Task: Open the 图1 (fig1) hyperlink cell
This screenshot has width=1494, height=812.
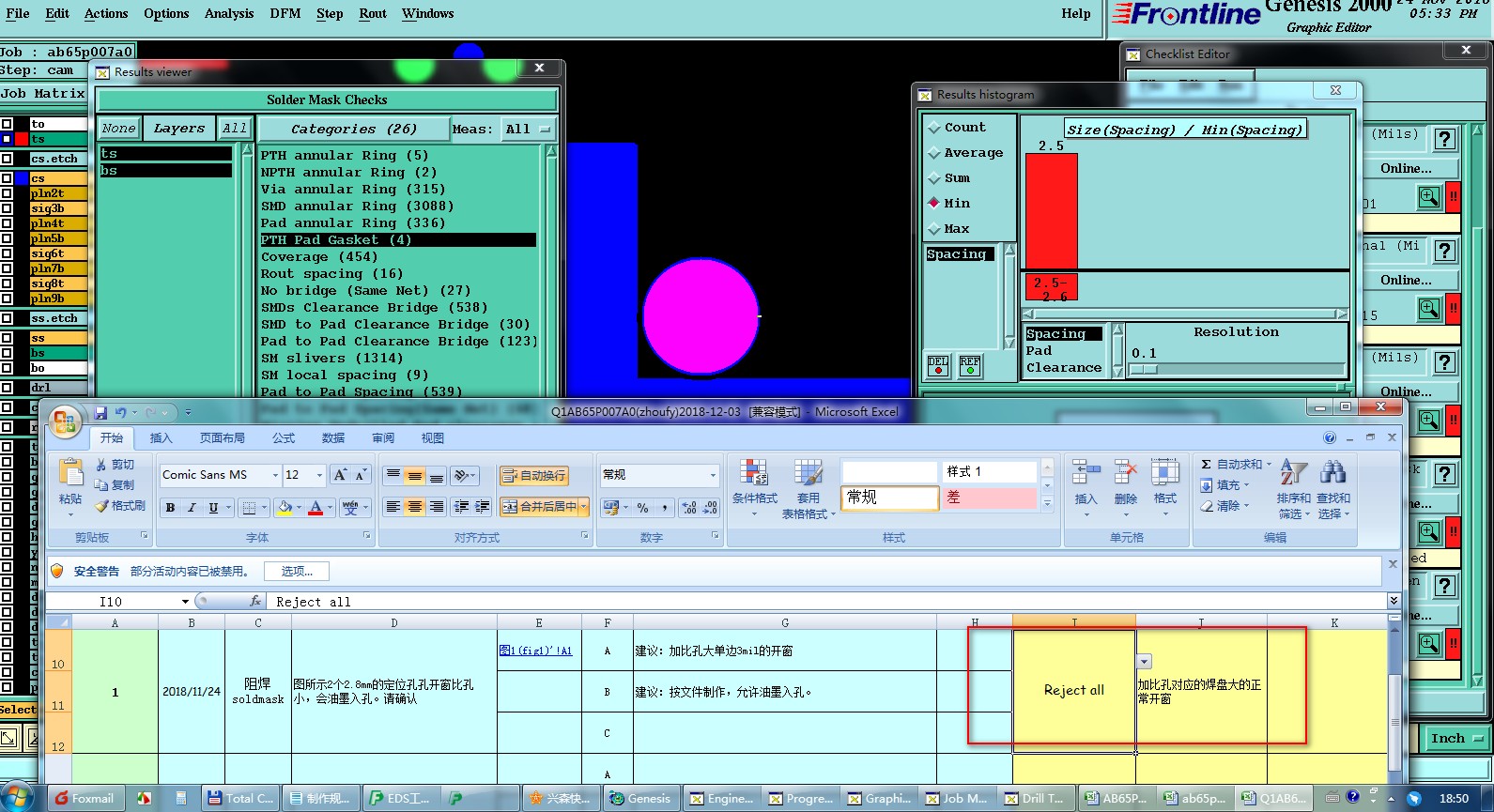Action: click(536, 651)
